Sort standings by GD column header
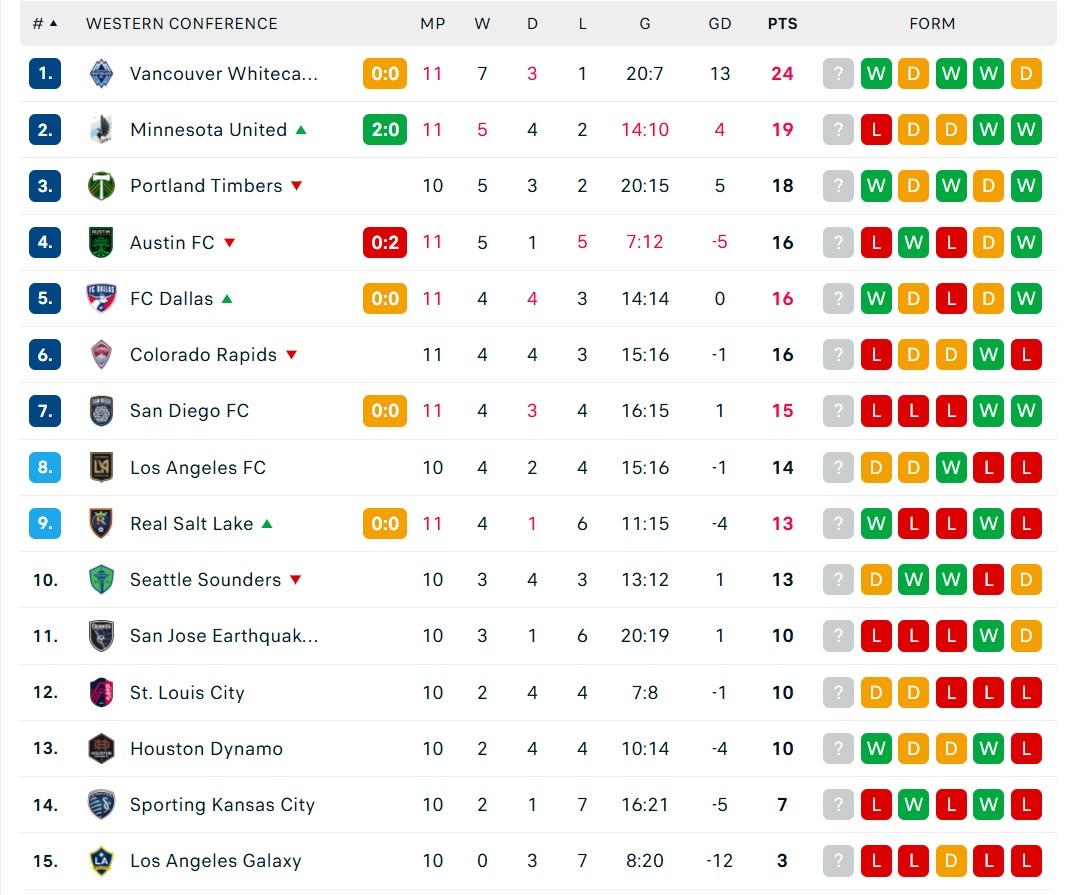1075x895 pixels. tap(719, 23)
